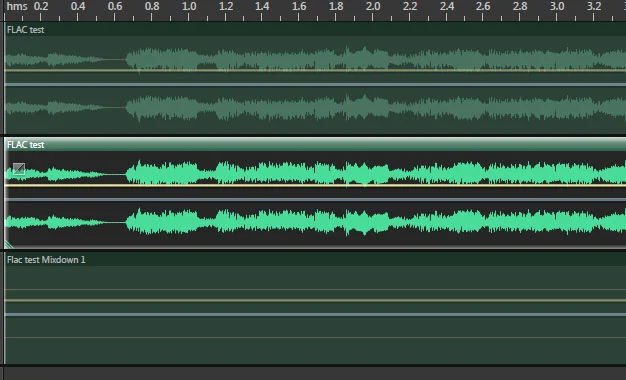Screen dimensions: 626x380
Task: Click yellow volume envelope on Mixdown 1 clip
Action: coord(315,301)
